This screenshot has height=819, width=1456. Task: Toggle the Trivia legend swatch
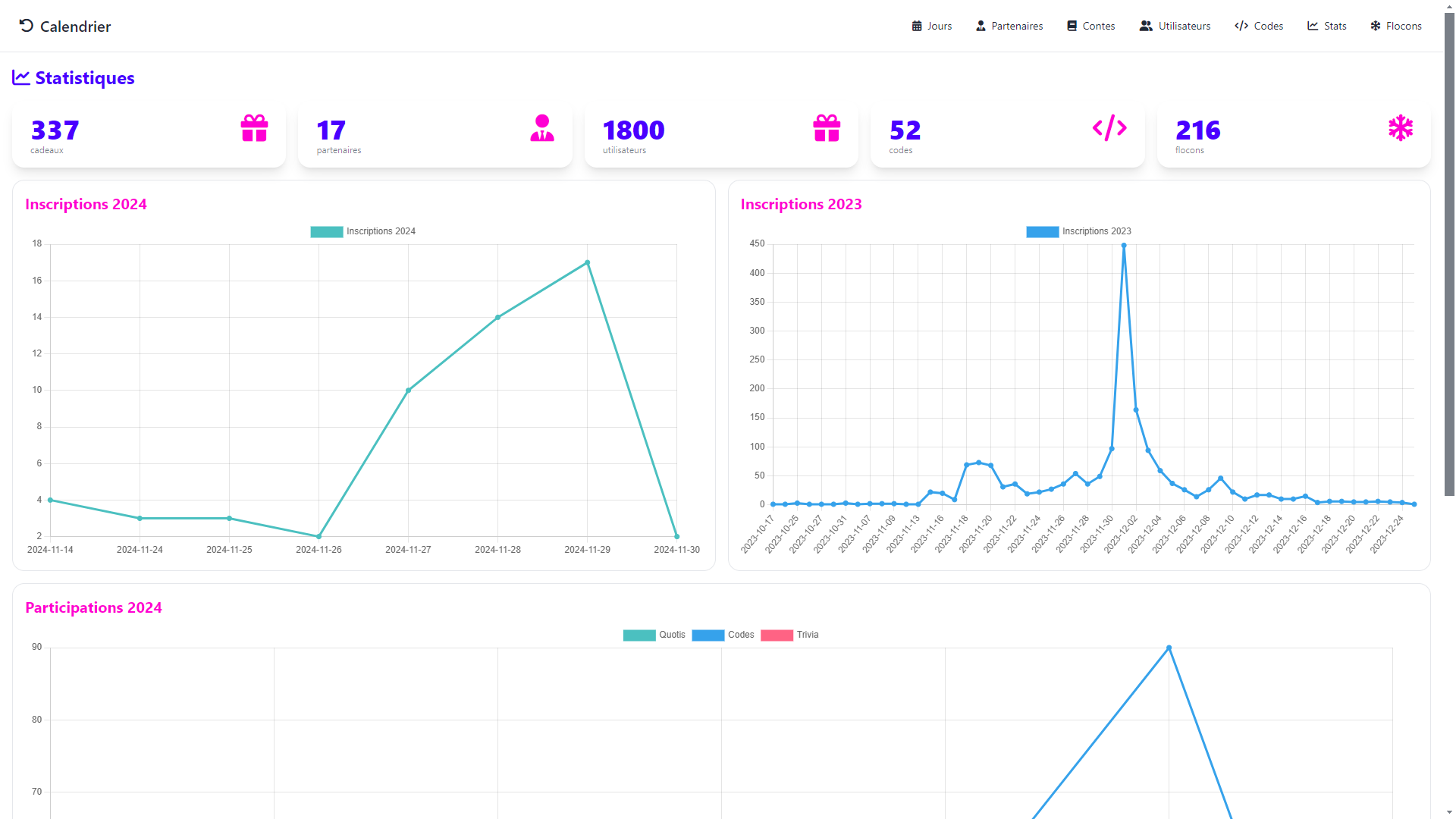click(777, 635)
